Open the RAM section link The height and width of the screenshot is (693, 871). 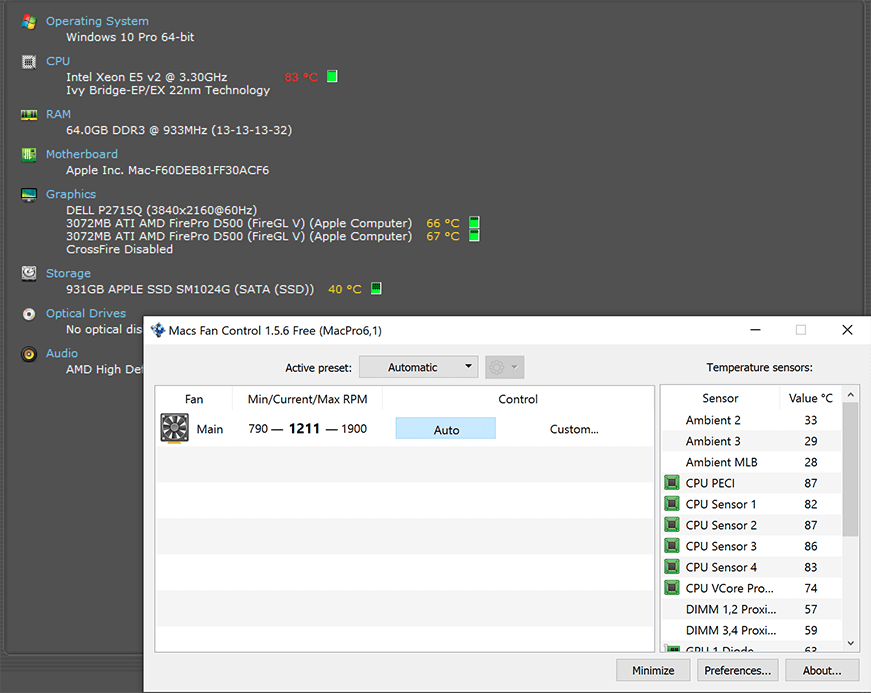coord(58,114)
